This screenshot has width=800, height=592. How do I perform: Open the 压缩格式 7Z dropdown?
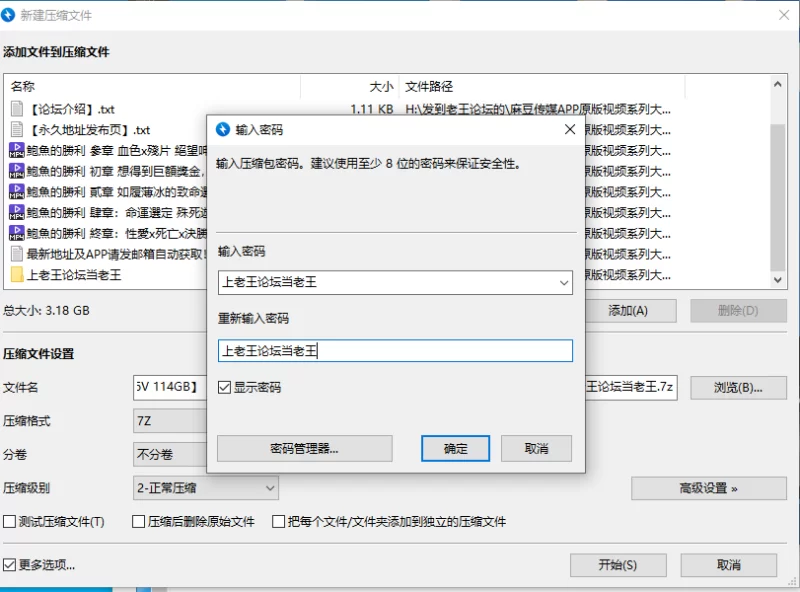(x=170, y=421)
